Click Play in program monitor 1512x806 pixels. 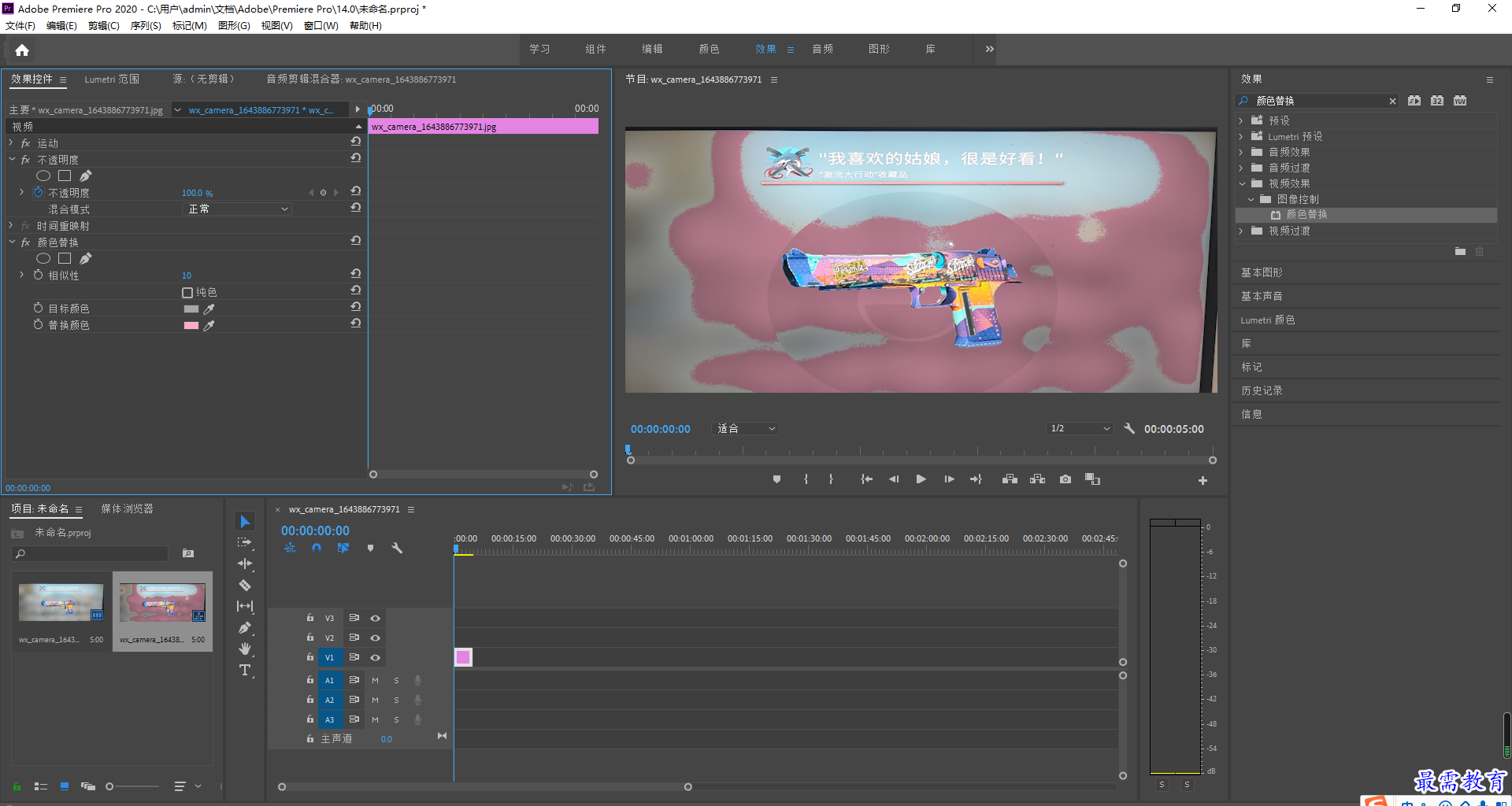921,479
